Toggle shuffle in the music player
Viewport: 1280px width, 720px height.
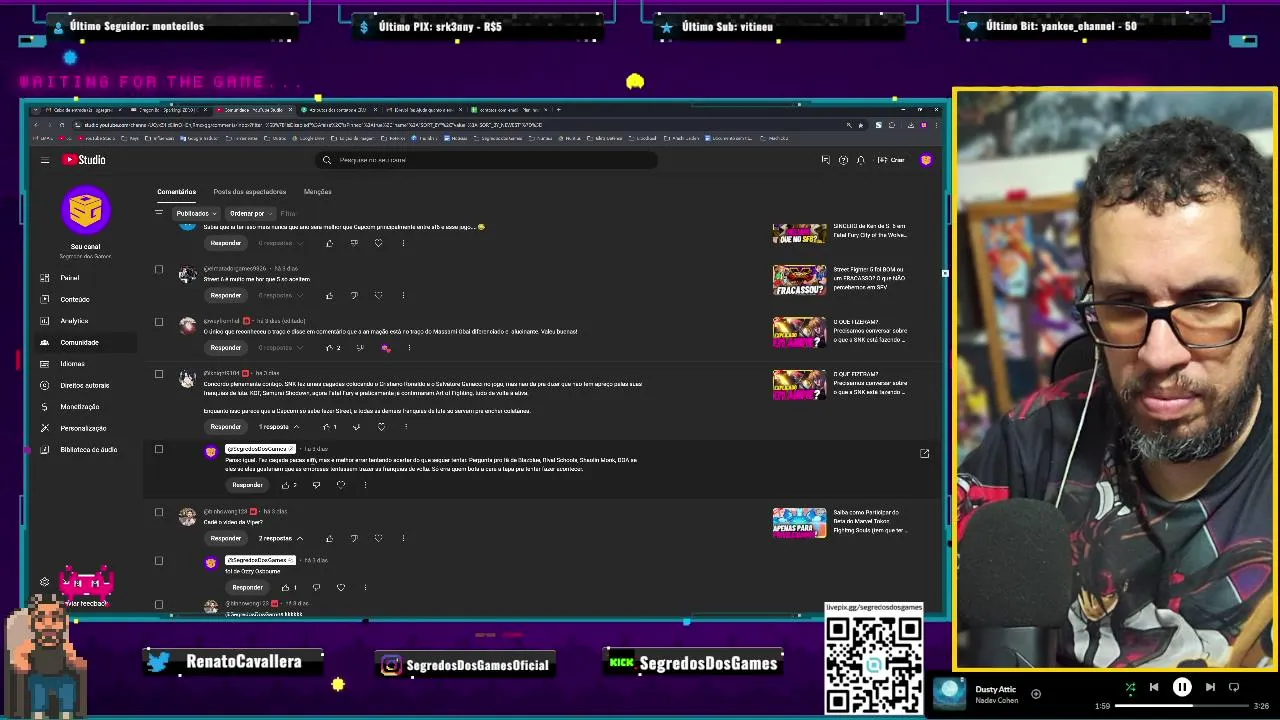pyautogui.click(x=1130, y=687)
